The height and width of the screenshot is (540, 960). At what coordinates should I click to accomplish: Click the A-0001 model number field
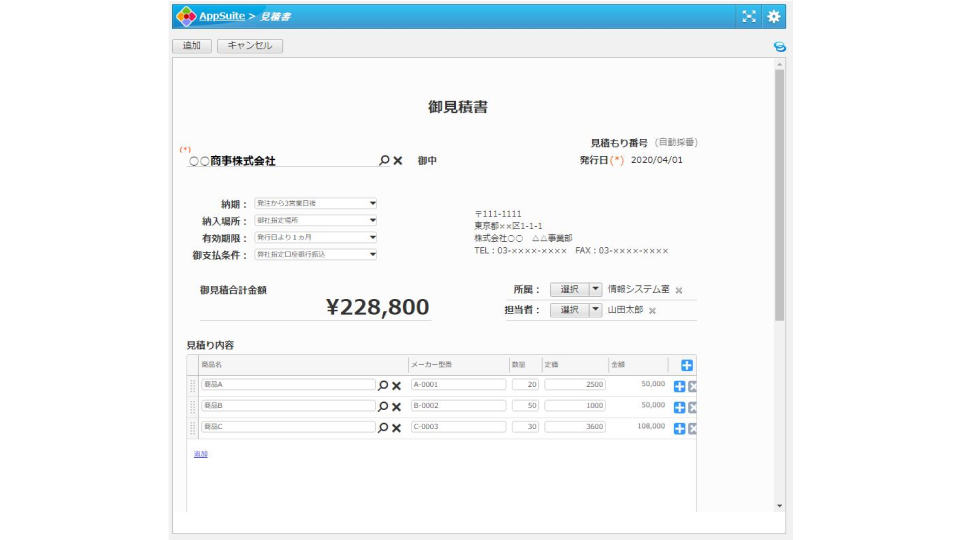coord(459,384)
